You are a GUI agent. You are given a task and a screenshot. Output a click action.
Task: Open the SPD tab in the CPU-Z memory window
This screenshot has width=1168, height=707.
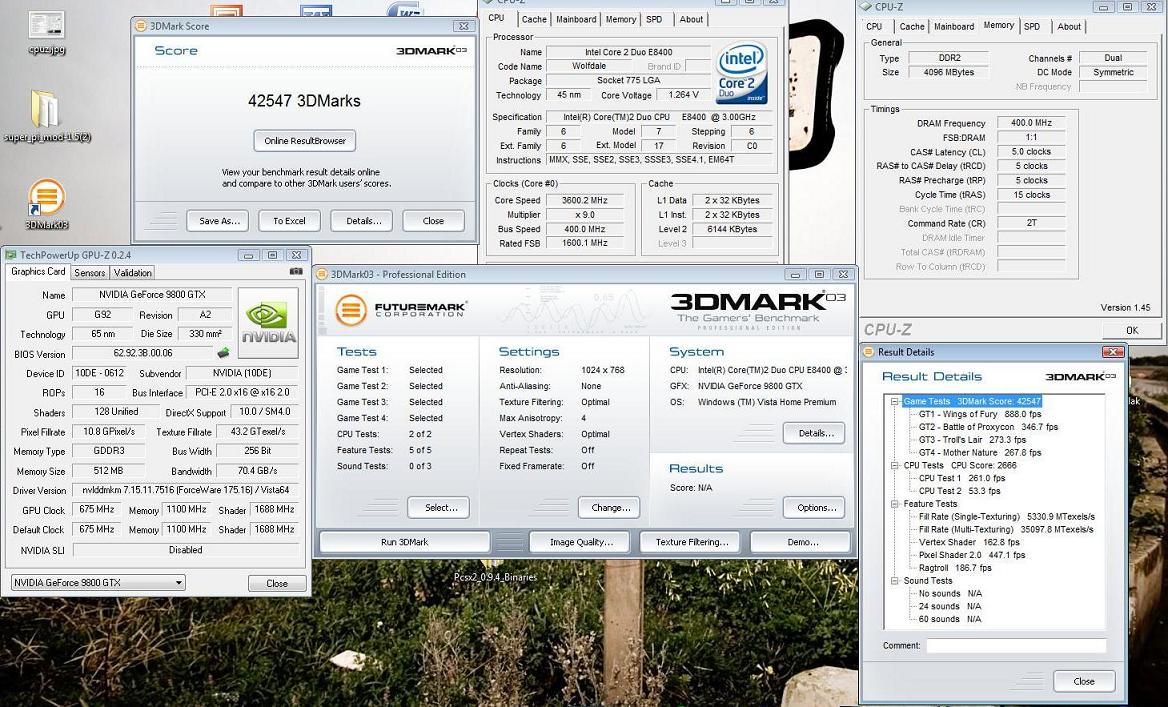tap(1032, 26)
